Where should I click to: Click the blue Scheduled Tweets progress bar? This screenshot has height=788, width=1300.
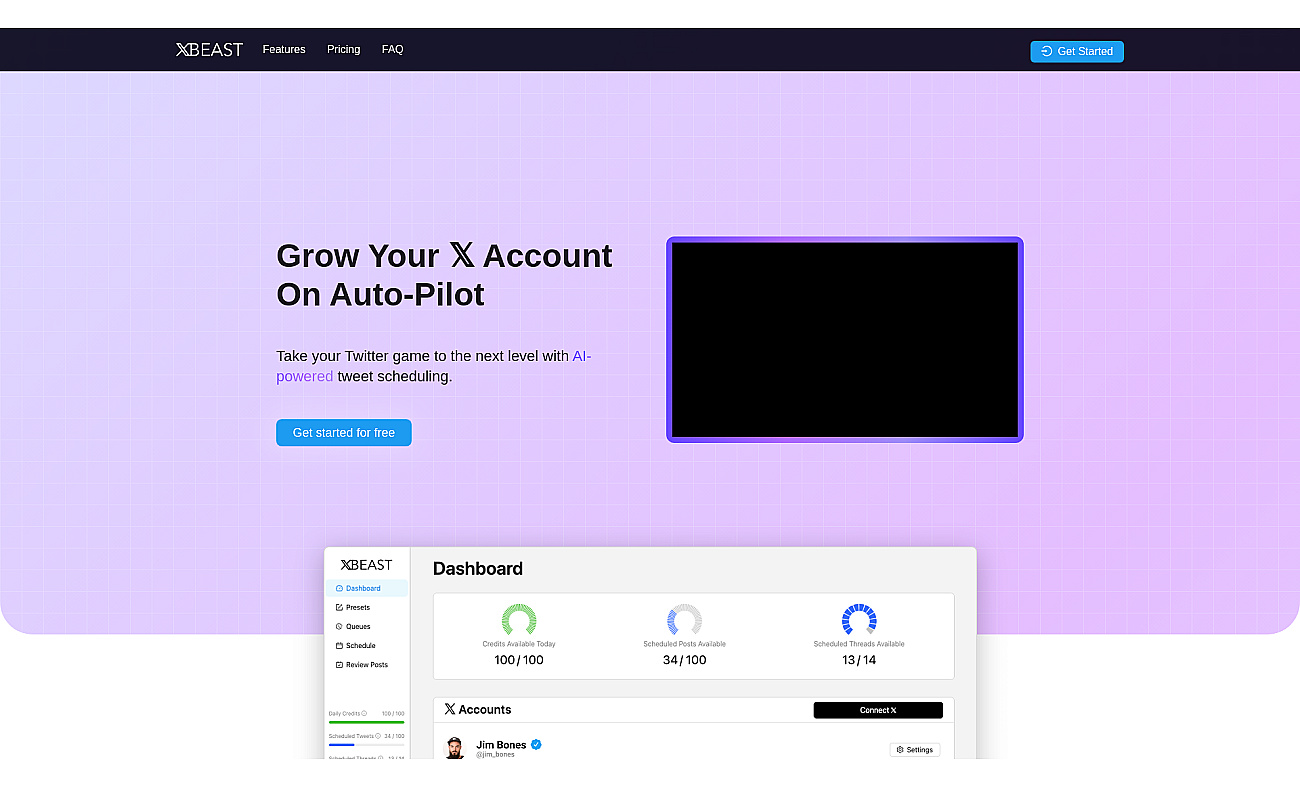[x=341, y=744]
